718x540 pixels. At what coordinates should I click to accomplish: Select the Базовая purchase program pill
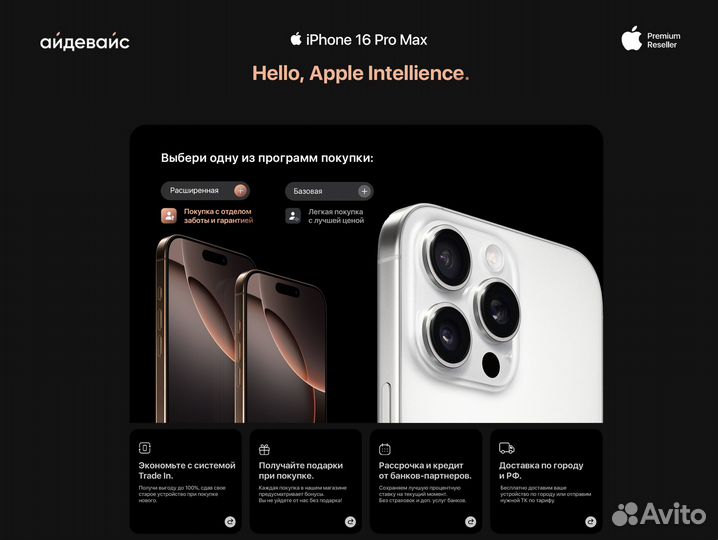pyautogui.click(x=329, y=191)
